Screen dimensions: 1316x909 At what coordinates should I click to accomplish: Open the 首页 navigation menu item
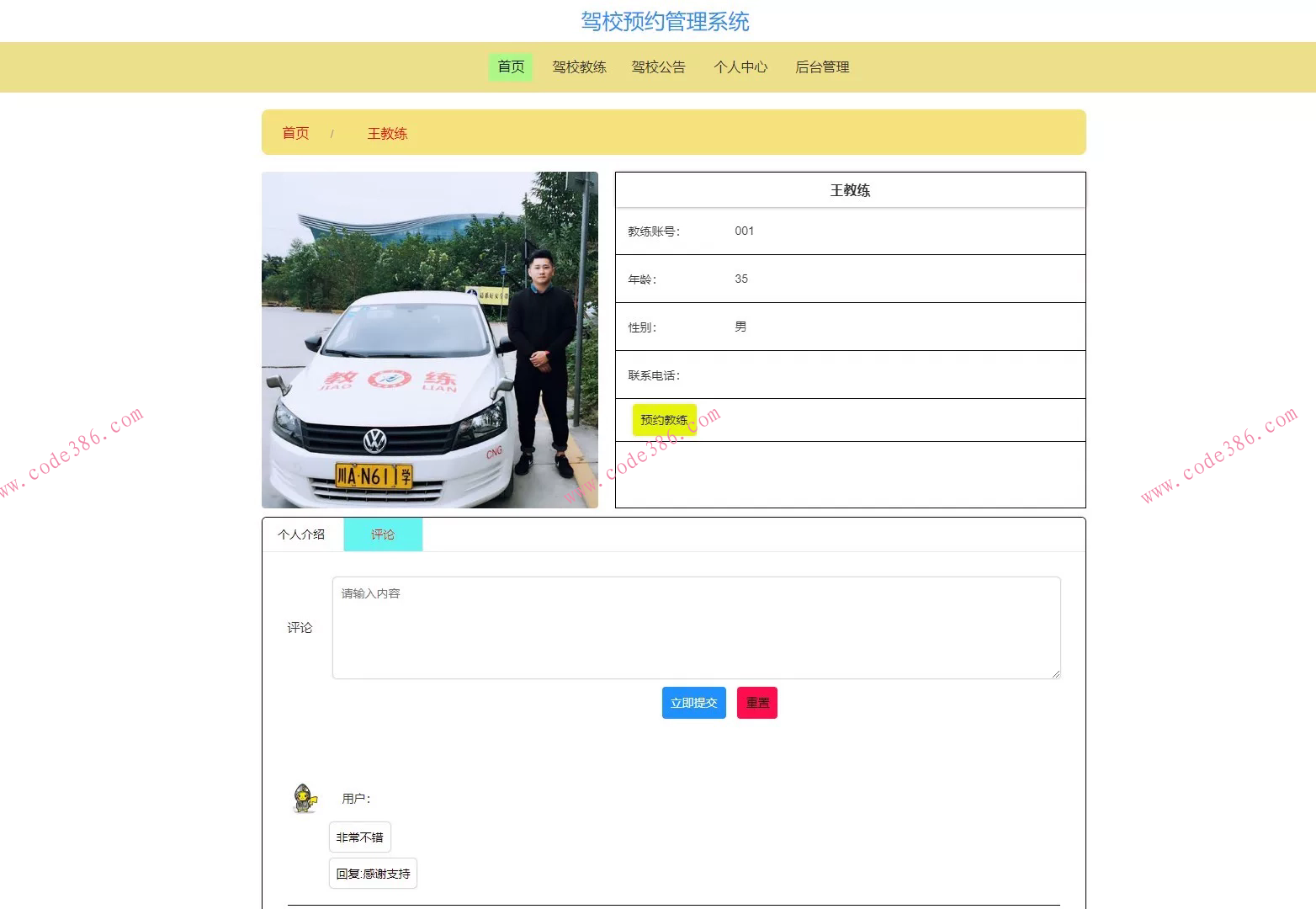pyautogui.click(x=510, y=66)
